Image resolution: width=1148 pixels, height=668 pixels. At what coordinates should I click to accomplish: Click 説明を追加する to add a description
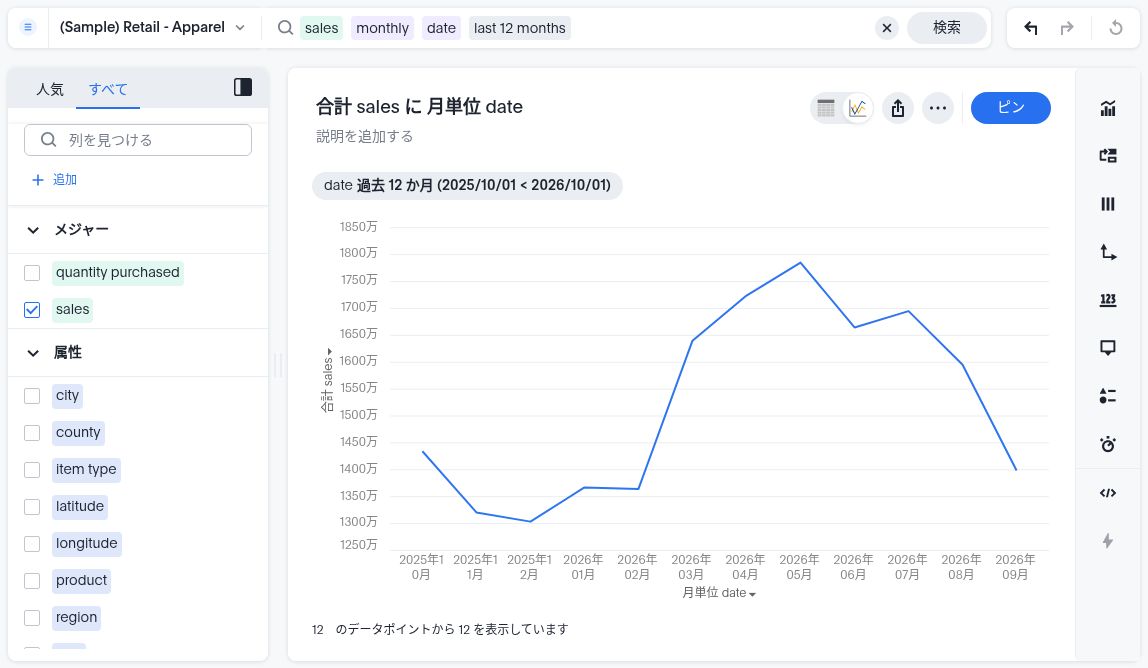[x=365, y=136]
